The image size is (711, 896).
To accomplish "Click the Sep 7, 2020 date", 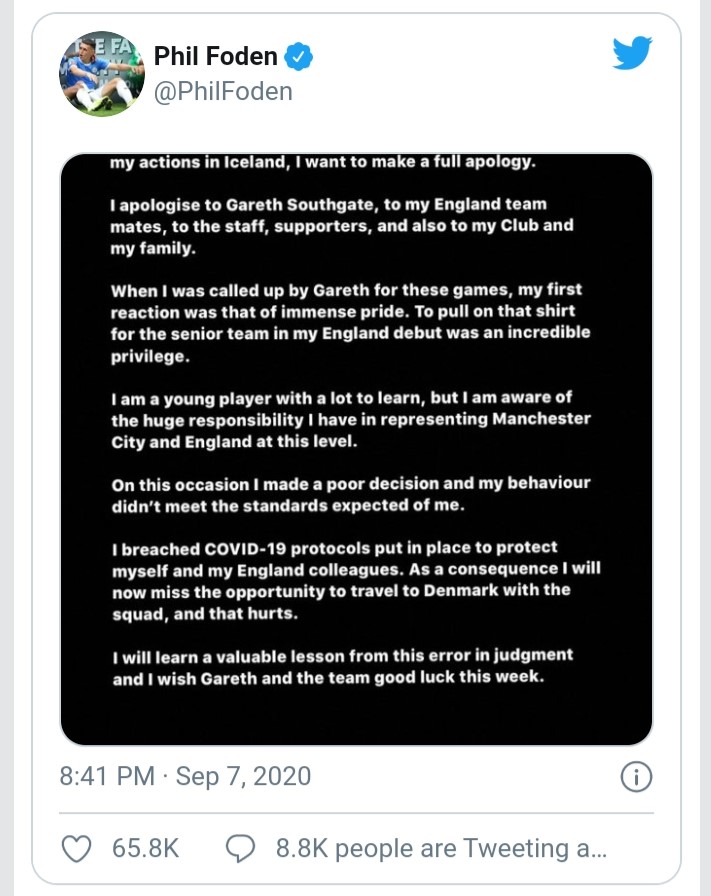I will pos(243,776).
